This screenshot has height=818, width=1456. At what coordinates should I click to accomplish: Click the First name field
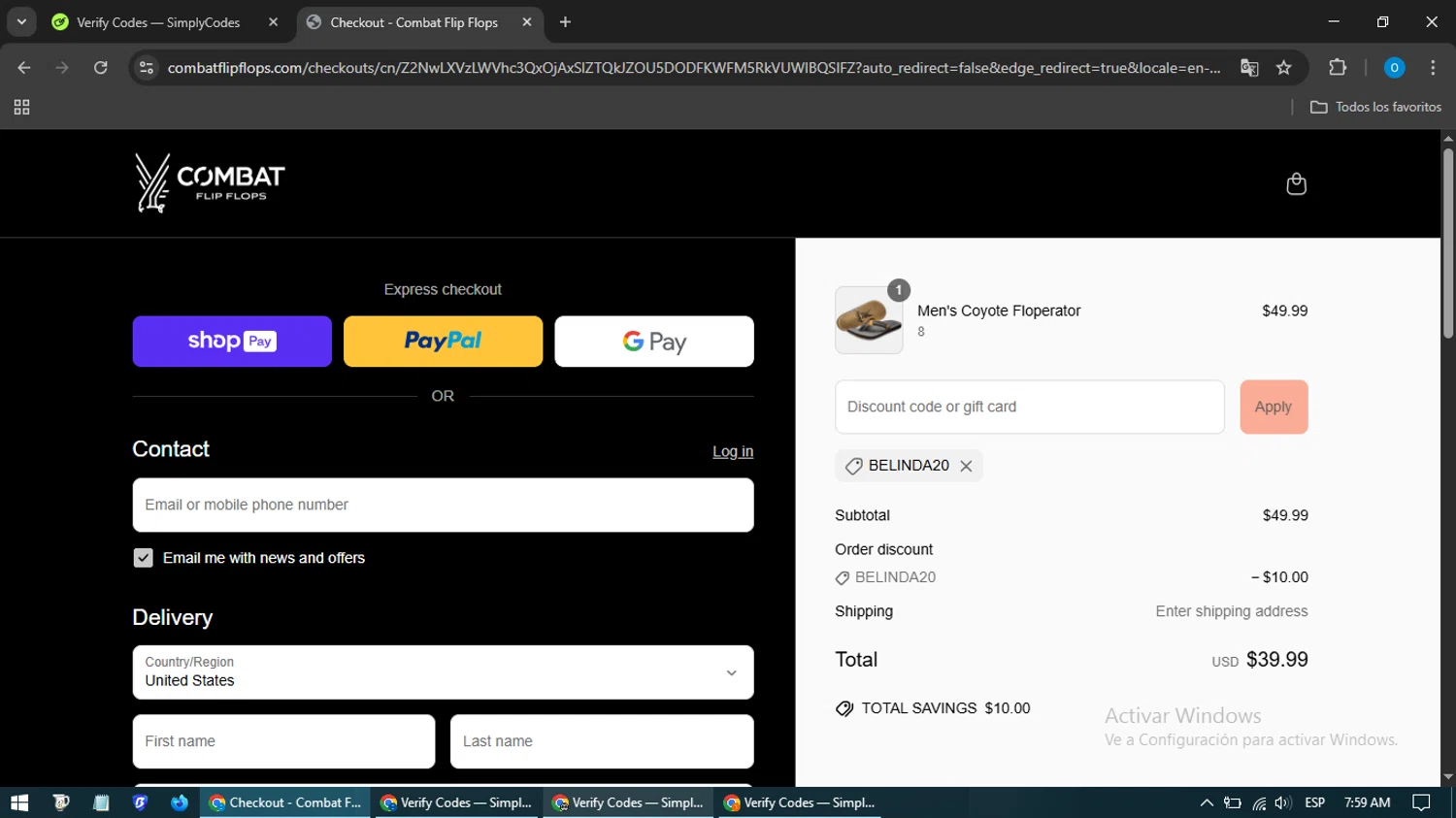(x=283, y=741)
